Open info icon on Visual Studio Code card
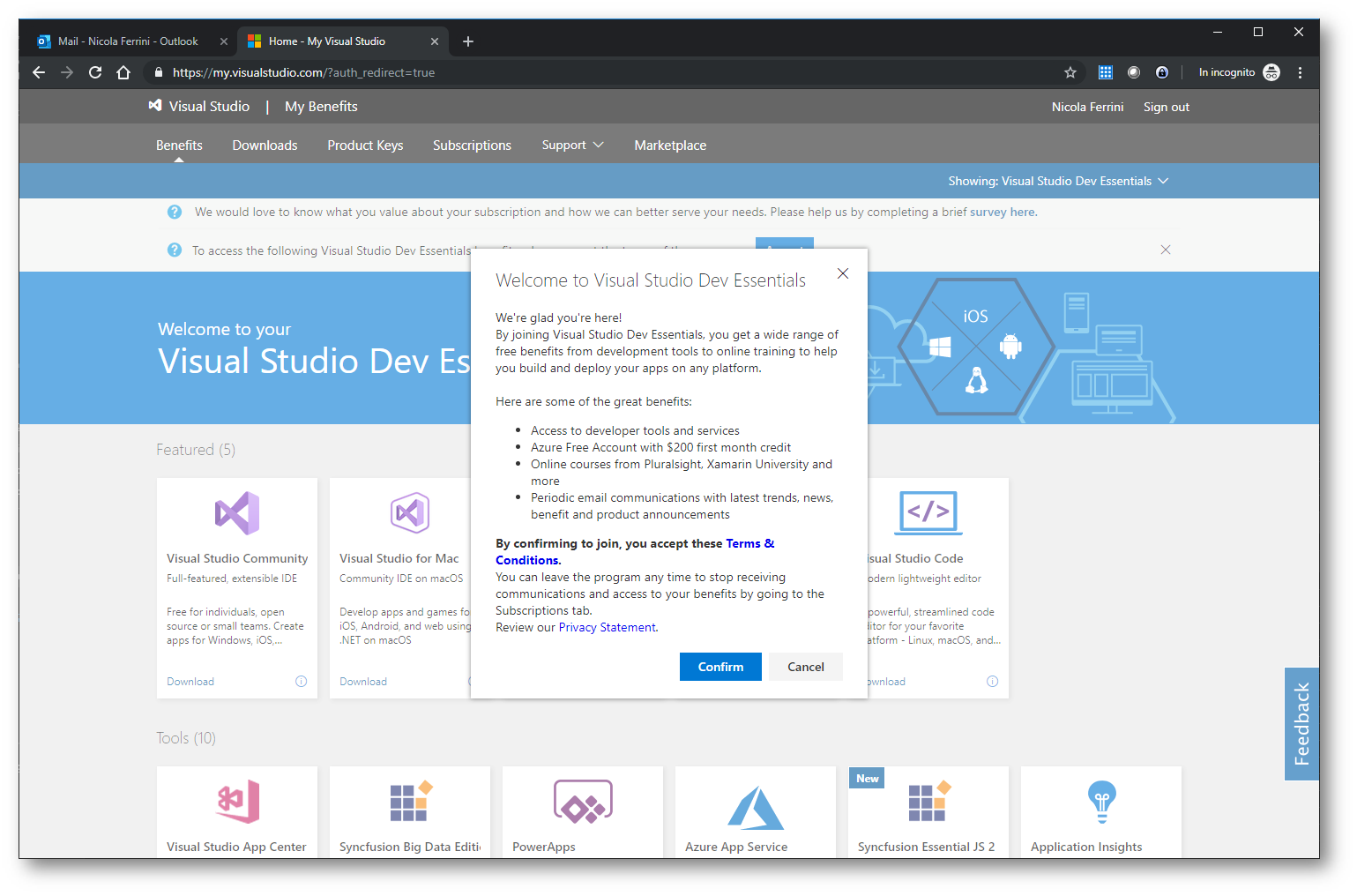This screenshot has width=1357, height=896. point(993,682)
